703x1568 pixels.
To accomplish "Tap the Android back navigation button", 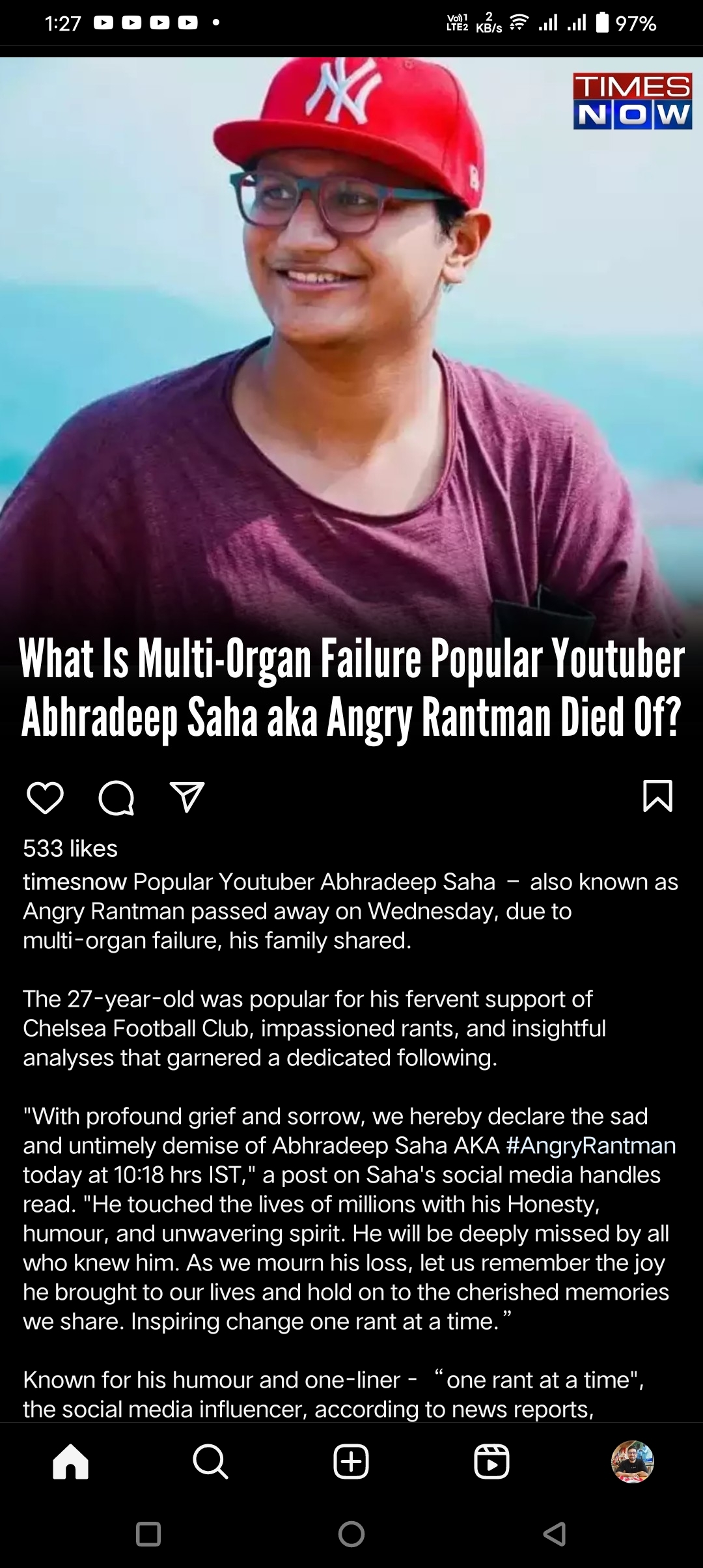I will [554, 1534].
